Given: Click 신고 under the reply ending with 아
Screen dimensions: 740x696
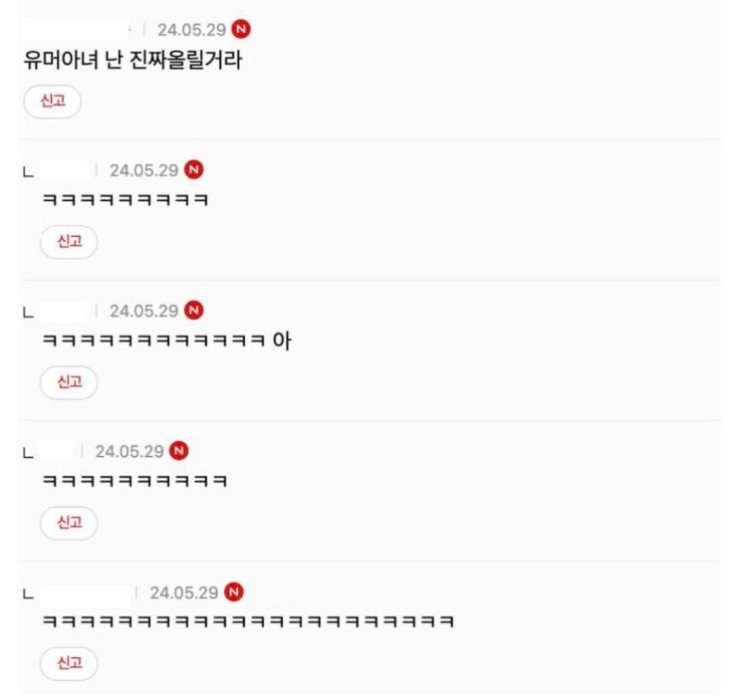Looking at the screenshot, I should (69, 382).
